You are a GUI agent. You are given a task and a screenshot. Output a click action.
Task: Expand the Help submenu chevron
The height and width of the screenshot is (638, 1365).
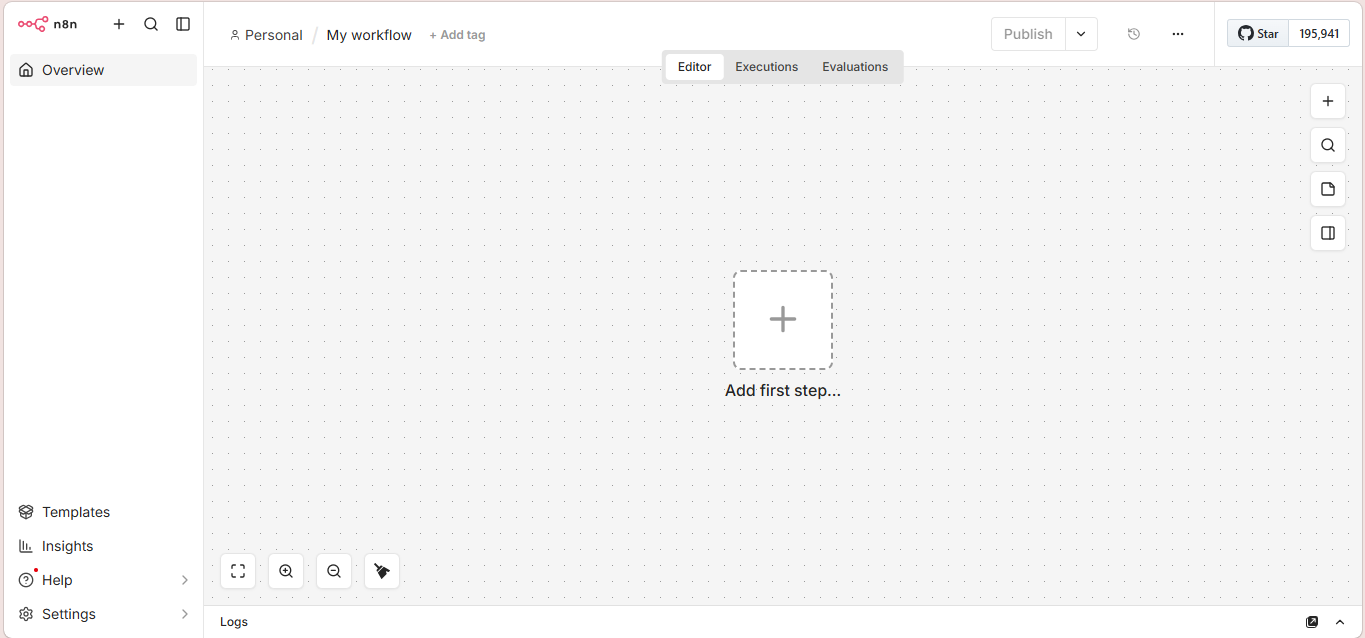(184, 580)
